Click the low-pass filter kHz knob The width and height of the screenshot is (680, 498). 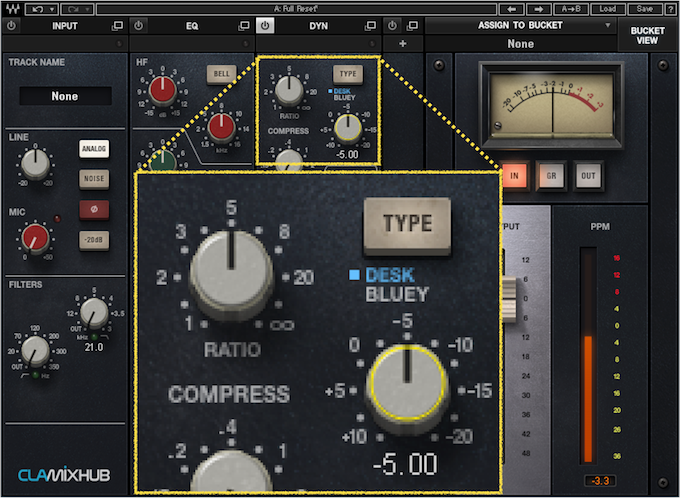coord(94,313)
